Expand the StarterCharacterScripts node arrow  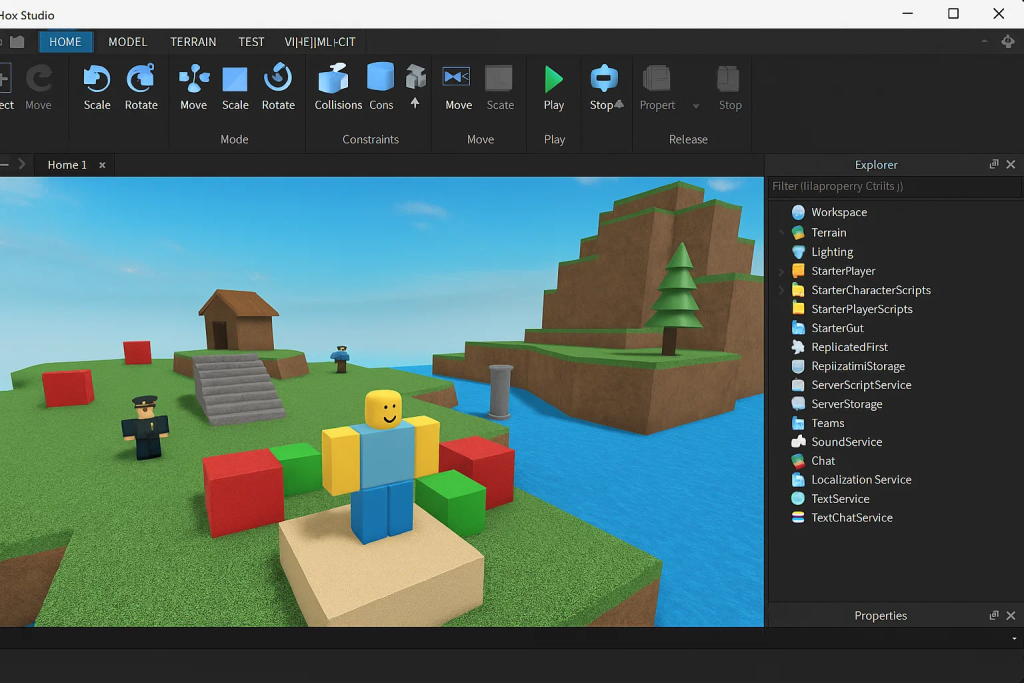(782, 290)
